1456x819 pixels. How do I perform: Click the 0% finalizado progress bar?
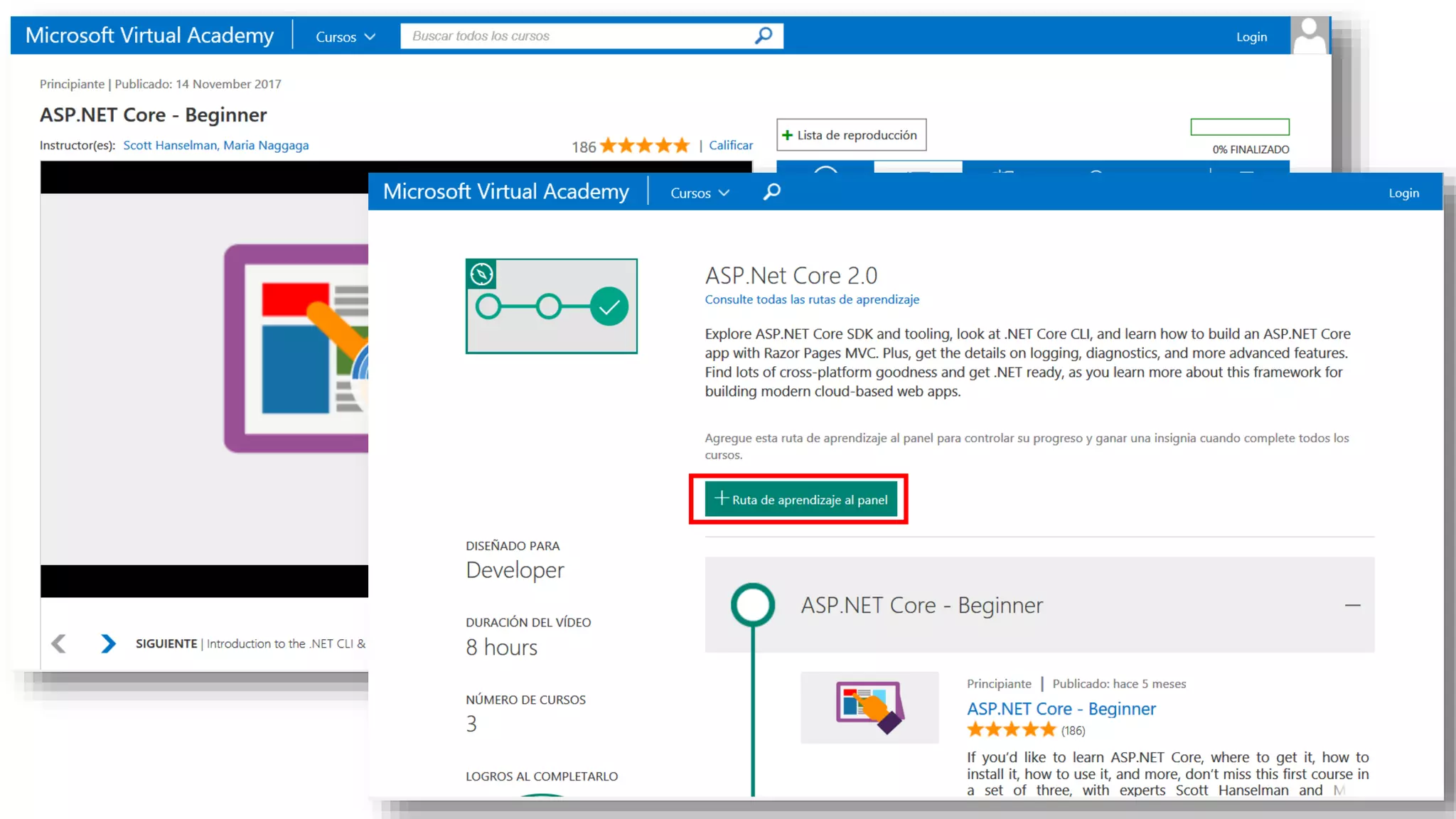[x=1239, y=127]
